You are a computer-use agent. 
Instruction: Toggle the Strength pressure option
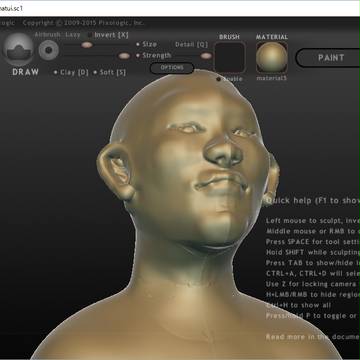(x=154, y=55)
